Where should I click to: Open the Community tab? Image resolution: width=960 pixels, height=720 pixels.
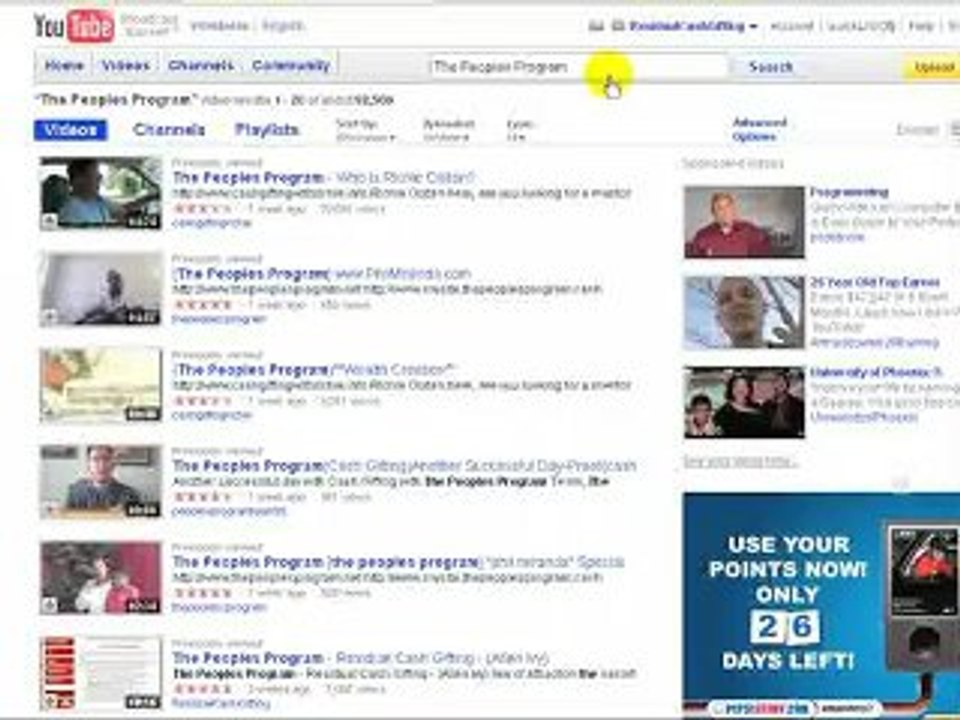(291, 66)
